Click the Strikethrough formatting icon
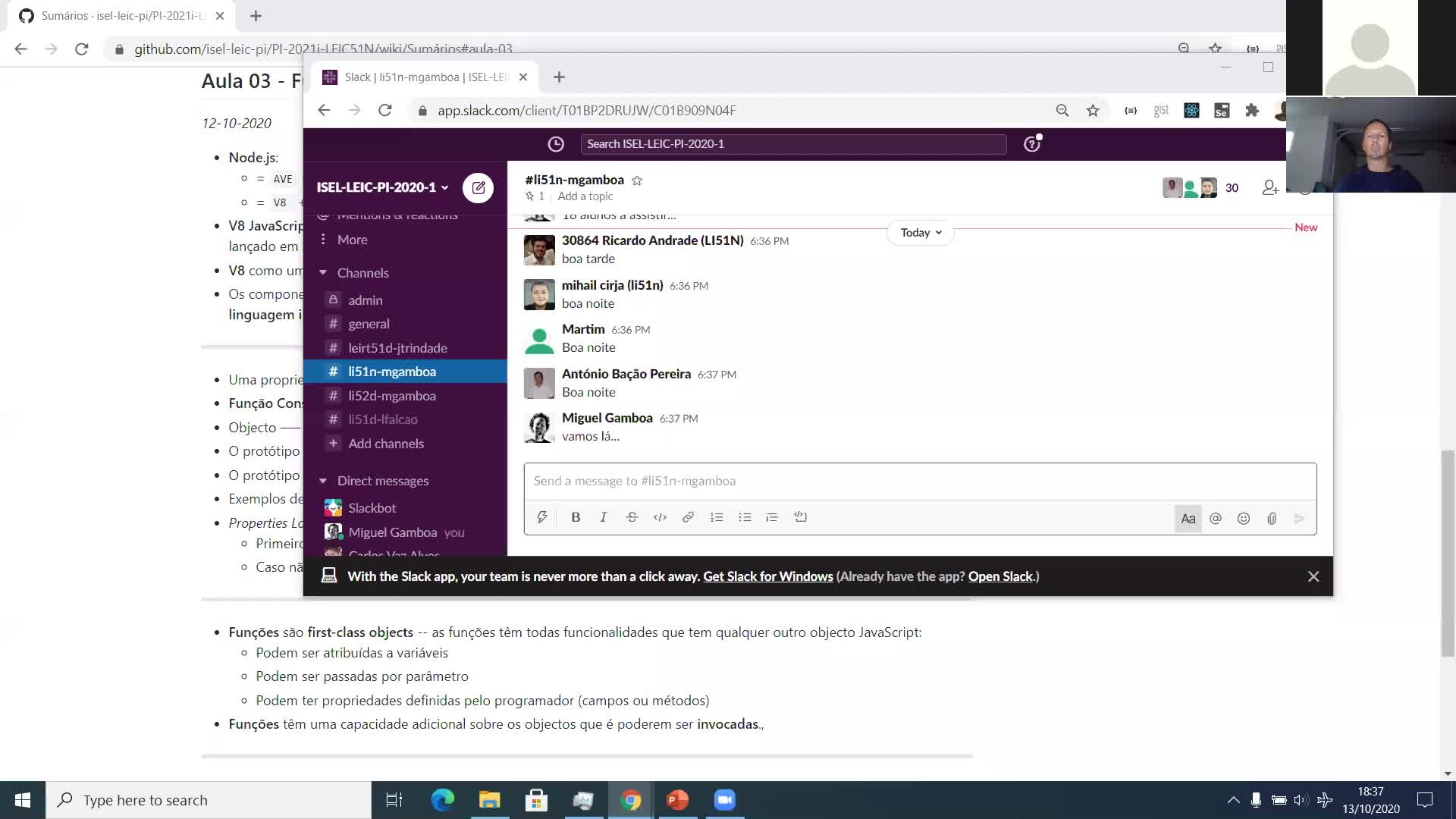The width and height of the screenshot is (1456, 819). 632,518
